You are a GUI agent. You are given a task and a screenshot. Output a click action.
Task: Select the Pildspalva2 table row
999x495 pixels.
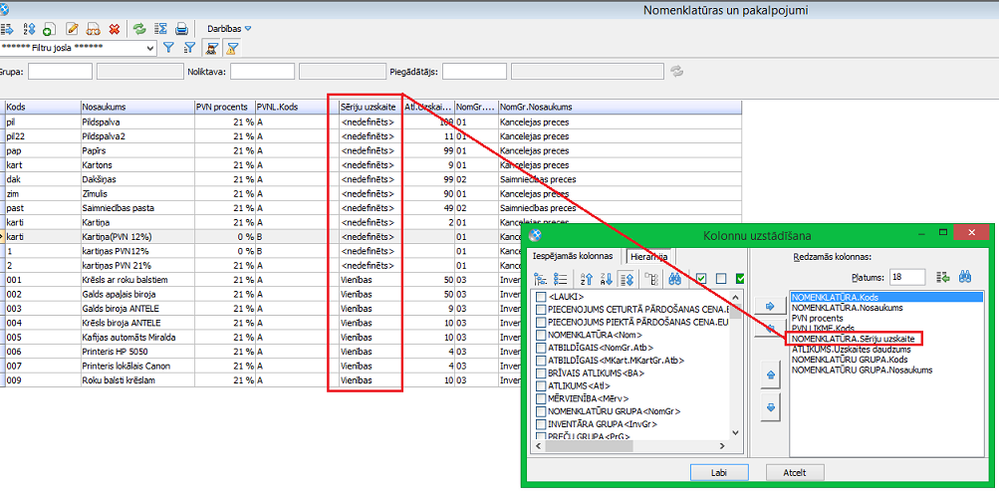371,136
